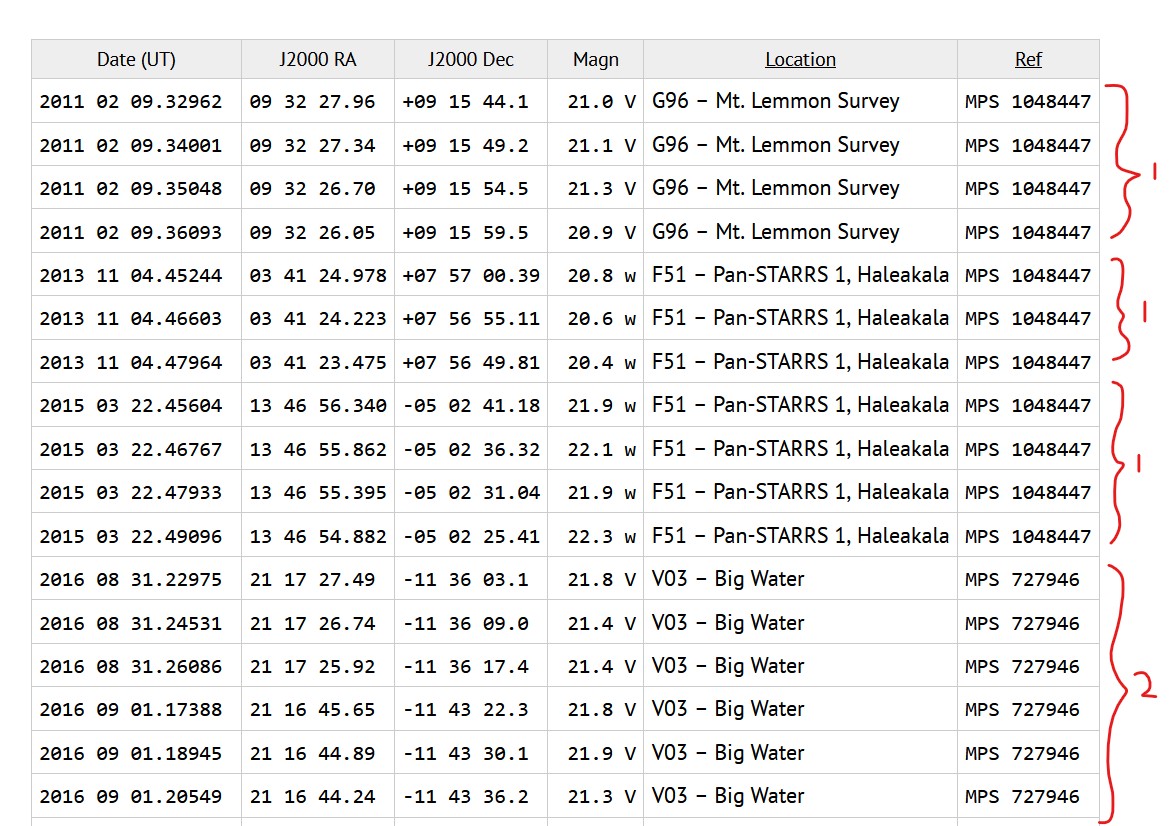
Task: Click the Date (UT) column header
Action: 136,60
